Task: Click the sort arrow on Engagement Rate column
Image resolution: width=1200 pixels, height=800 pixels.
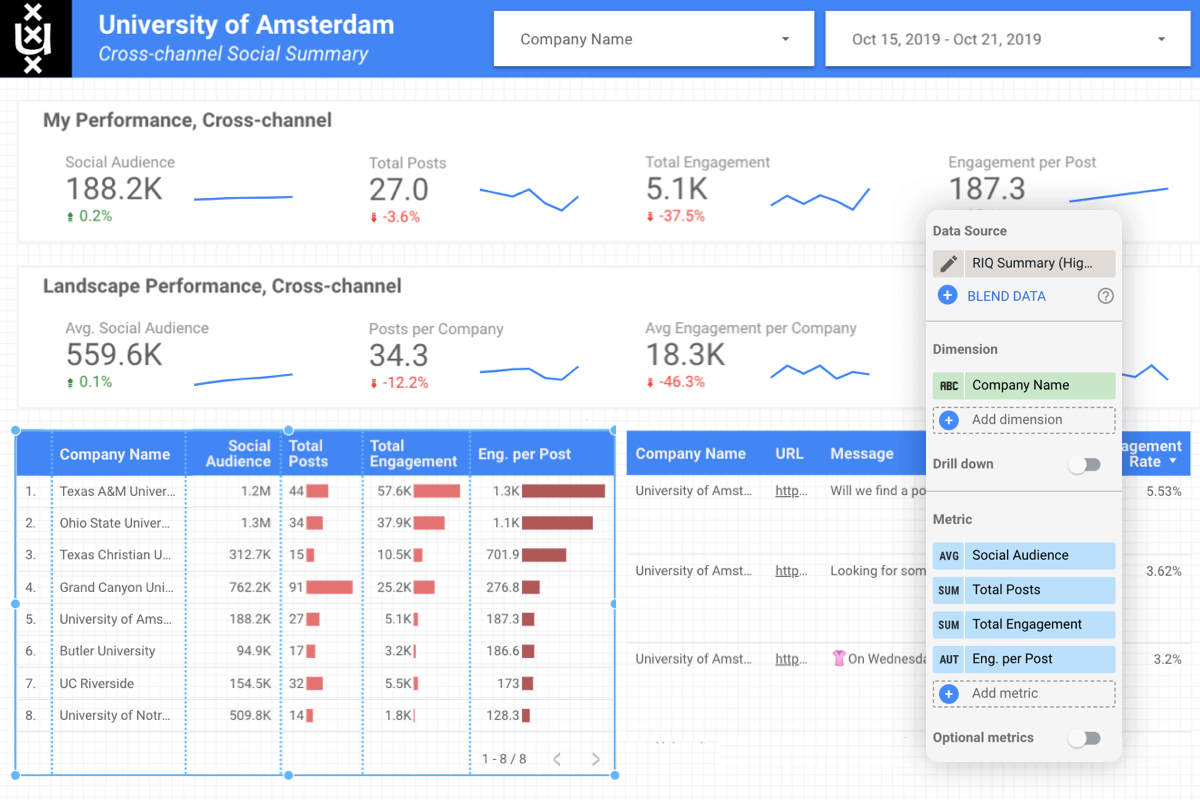Action: click(x=1171, y=462)
